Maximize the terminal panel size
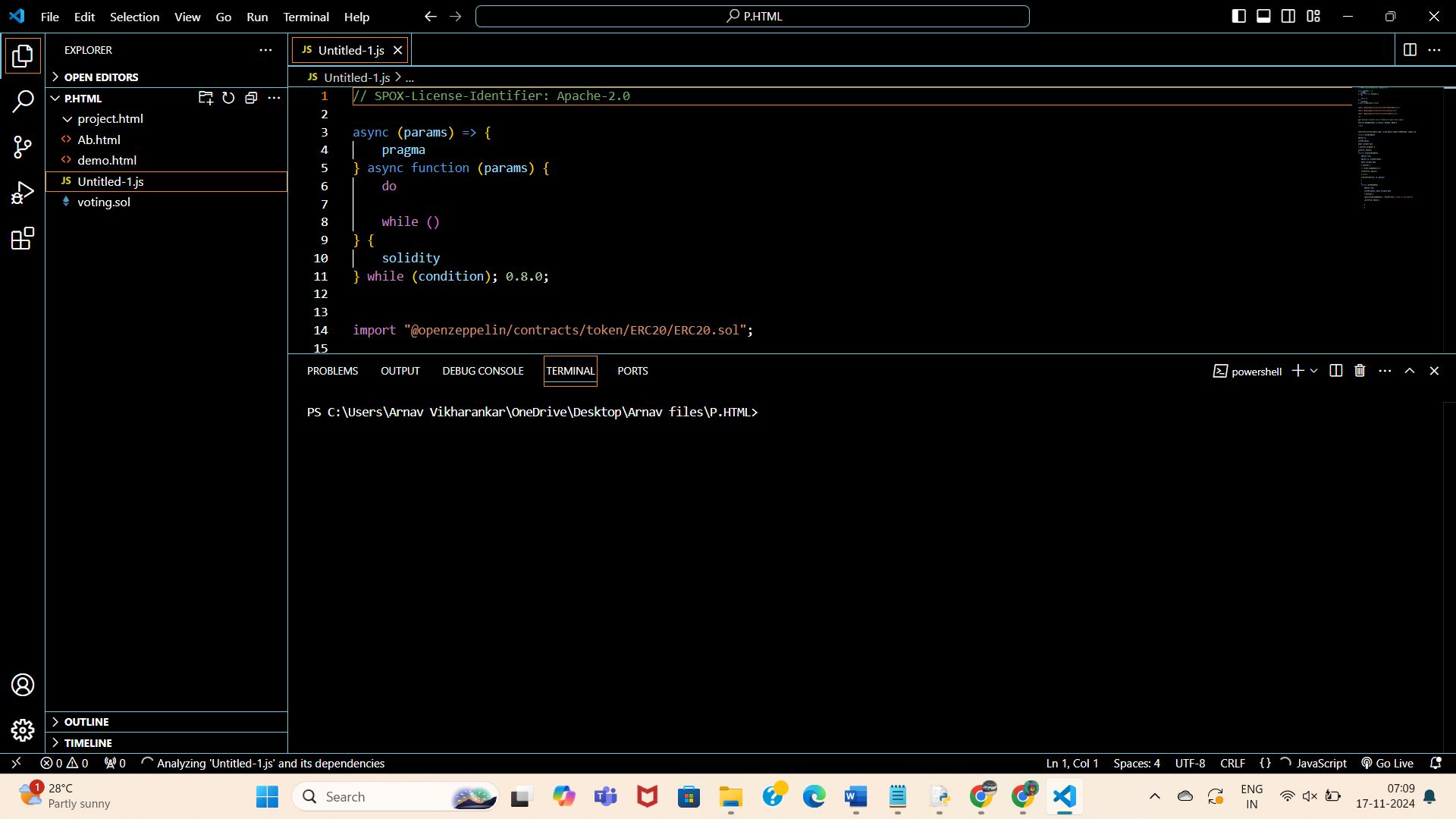 (x=1410, y=371)
